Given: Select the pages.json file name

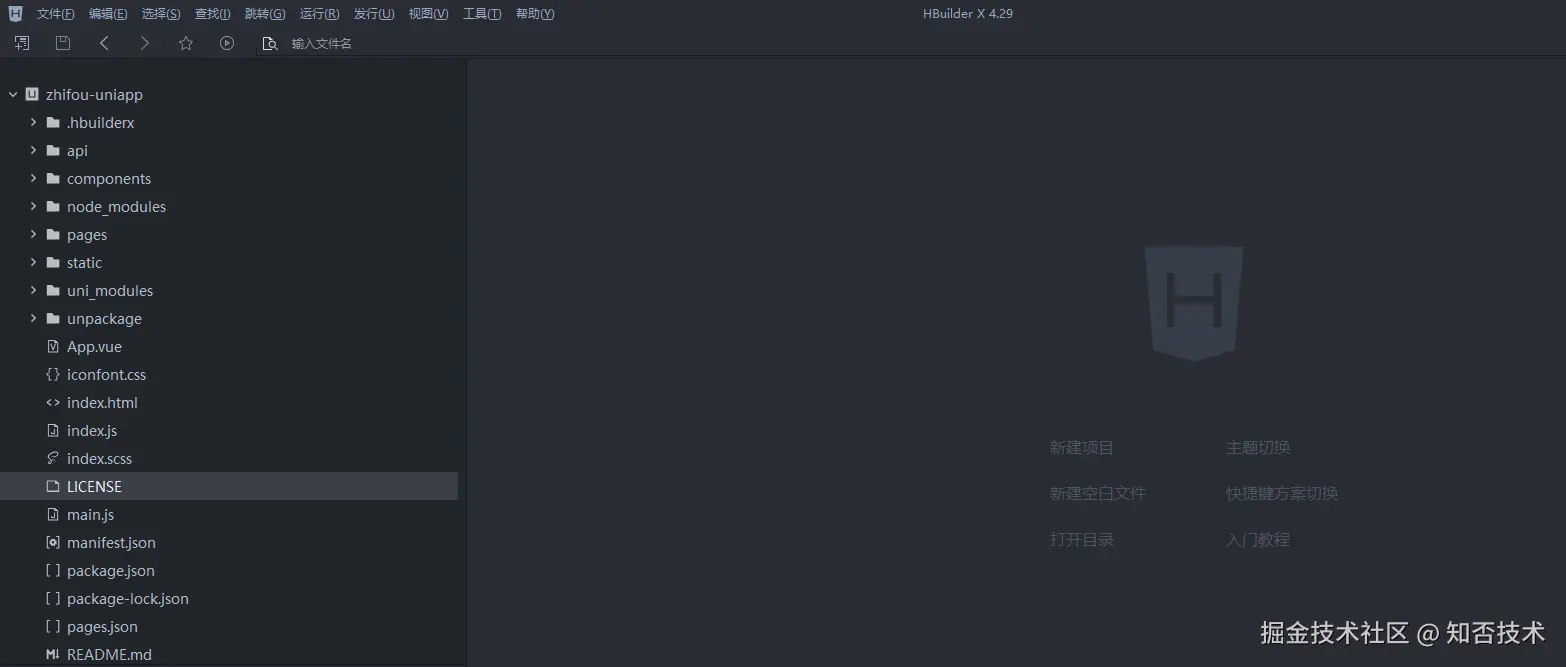Looking at the screenshot, I should click(x=102, y=626).
